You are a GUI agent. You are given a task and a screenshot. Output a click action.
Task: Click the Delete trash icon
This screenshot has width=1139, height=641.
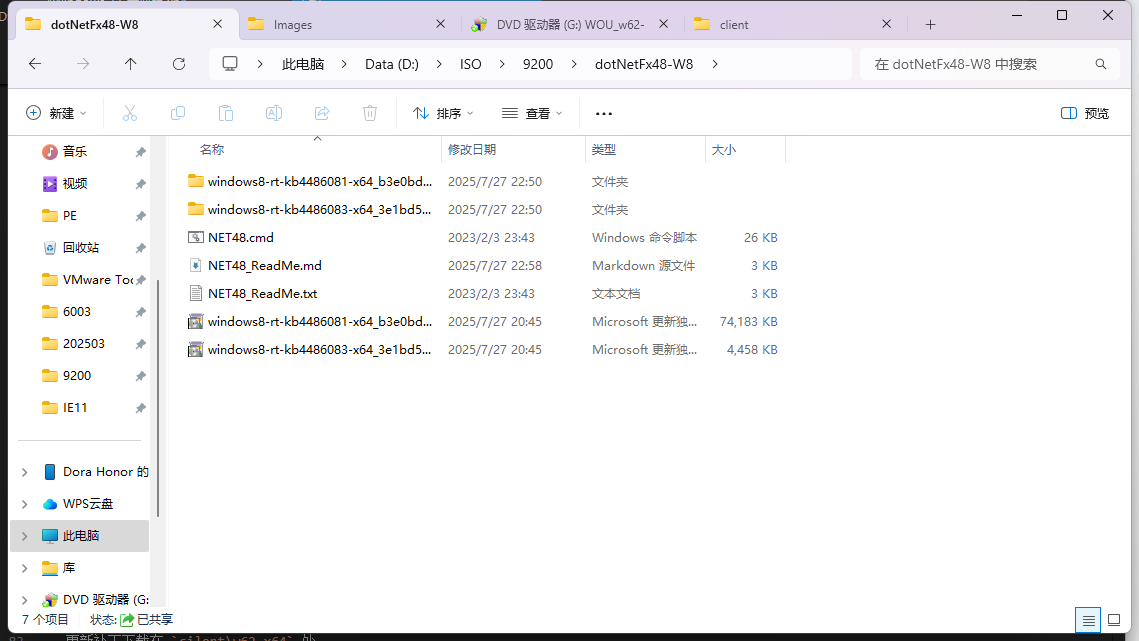click(370, 113)
